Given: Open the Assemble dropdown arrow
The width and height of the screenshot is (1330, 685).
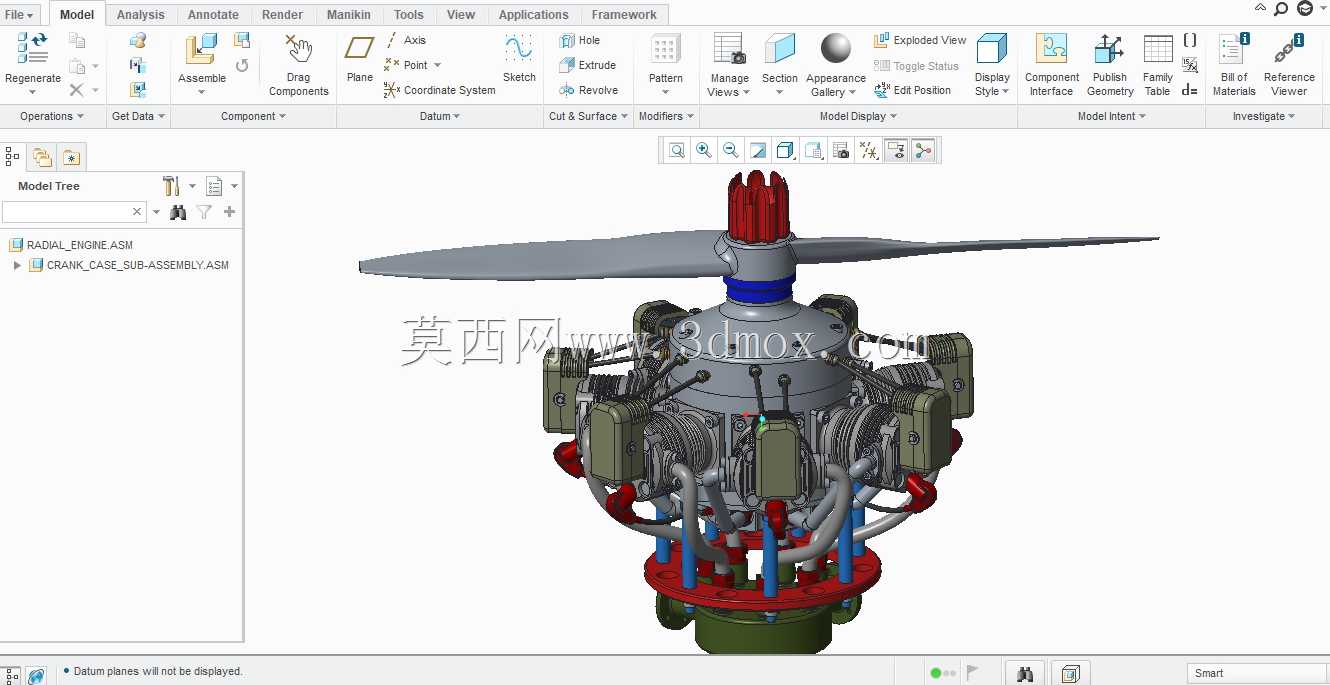Looking at the screenshot, I should pyautogui.click(x=201, y=92).
